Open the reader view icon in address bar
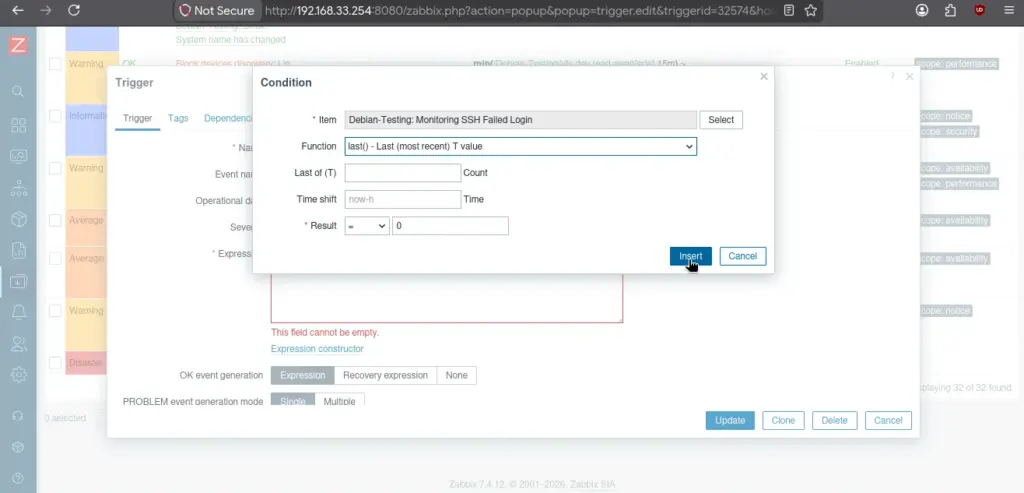Viewport: 1024px width, 493px height. [789, 10]
